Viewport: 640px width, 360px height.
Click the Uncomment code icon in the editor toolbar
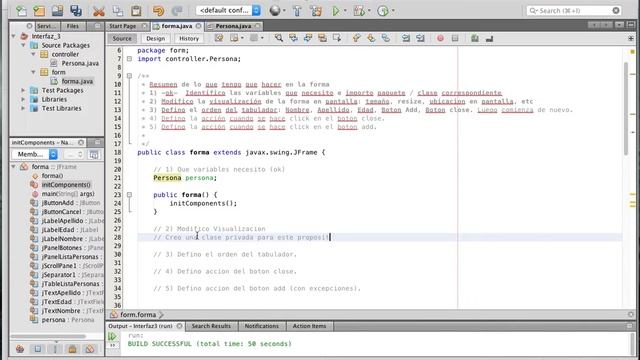(x=489, y=38)
